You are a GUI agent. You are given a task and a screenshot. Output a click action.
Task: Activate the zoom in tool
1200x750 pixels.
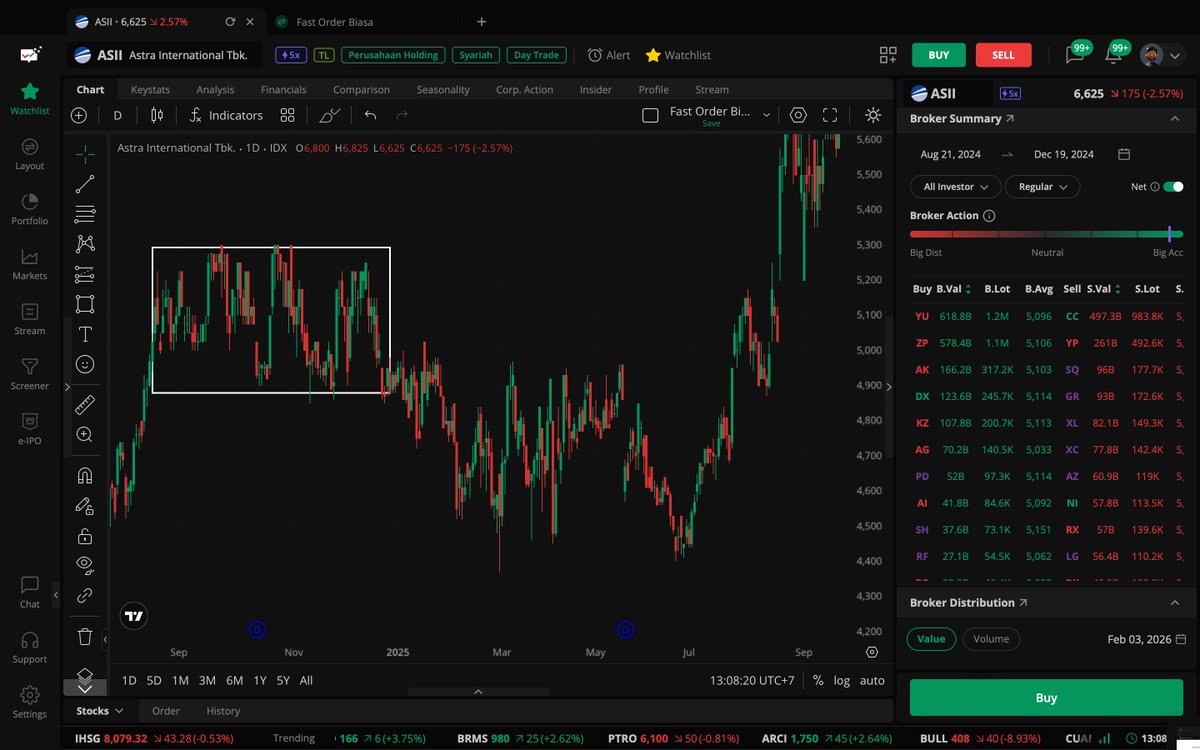point(85,435)
